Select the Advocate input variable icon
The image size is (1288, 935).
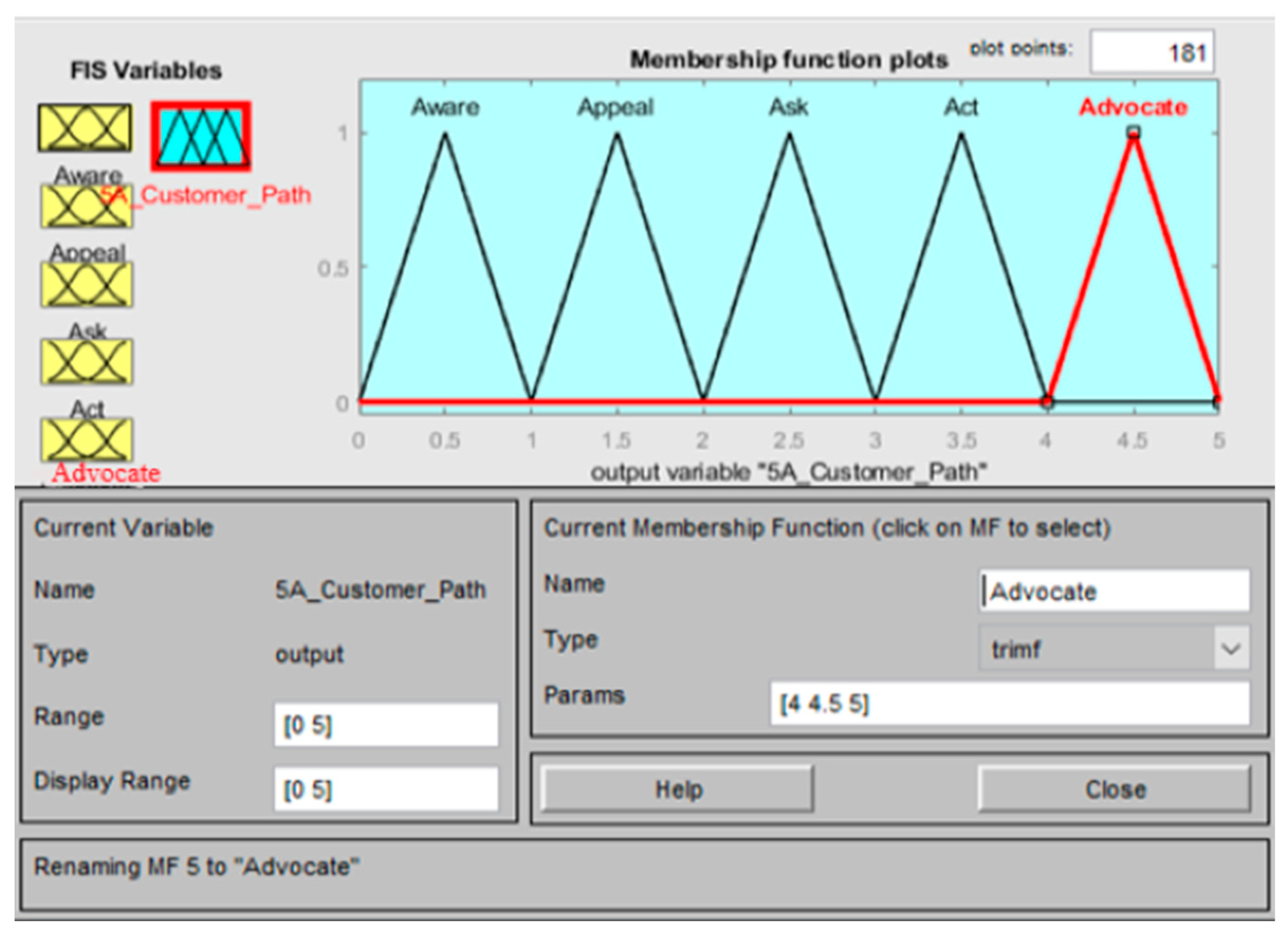pos(86,440)
